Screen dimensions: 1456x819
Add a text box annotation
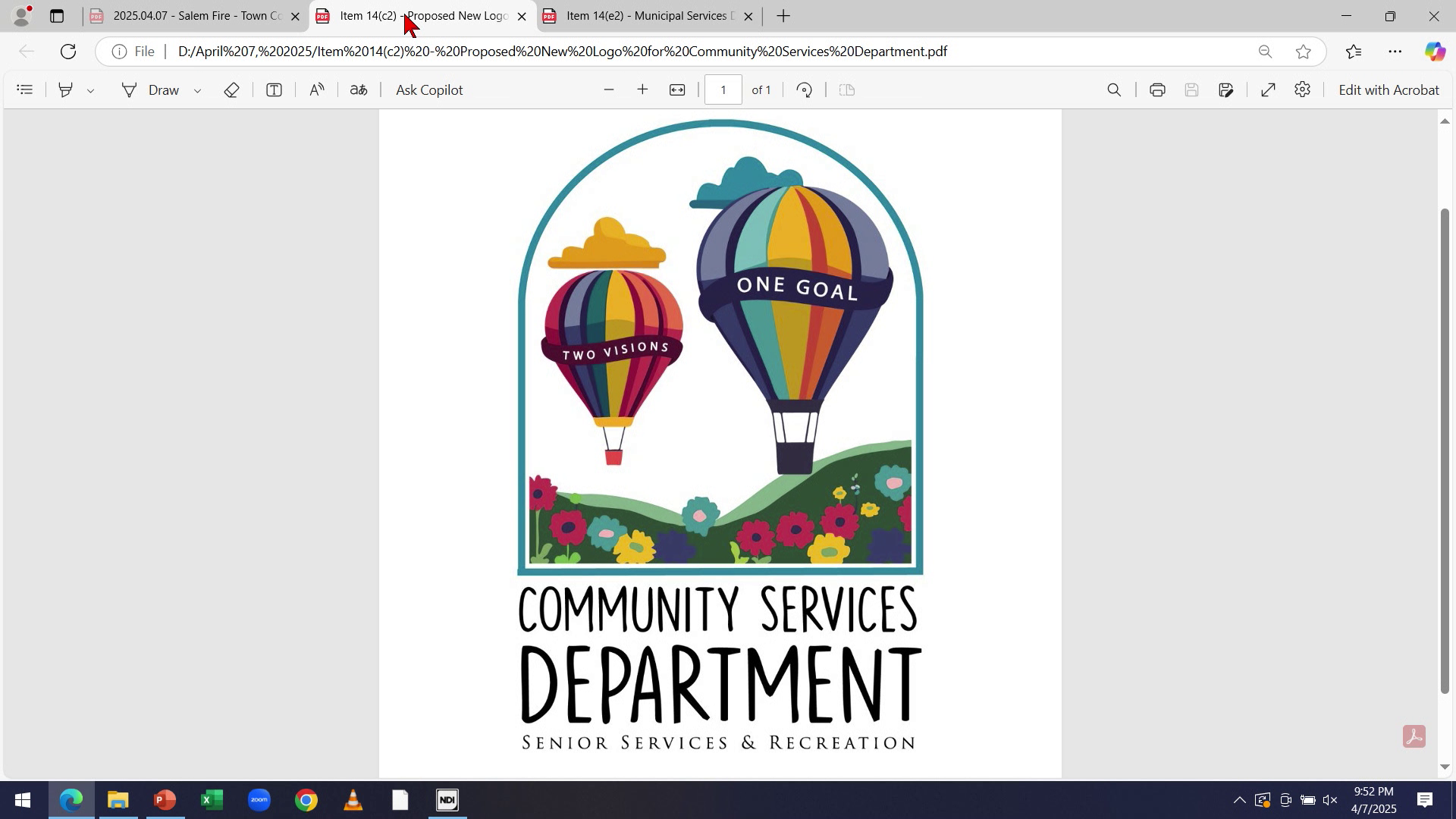coord(274,89)
